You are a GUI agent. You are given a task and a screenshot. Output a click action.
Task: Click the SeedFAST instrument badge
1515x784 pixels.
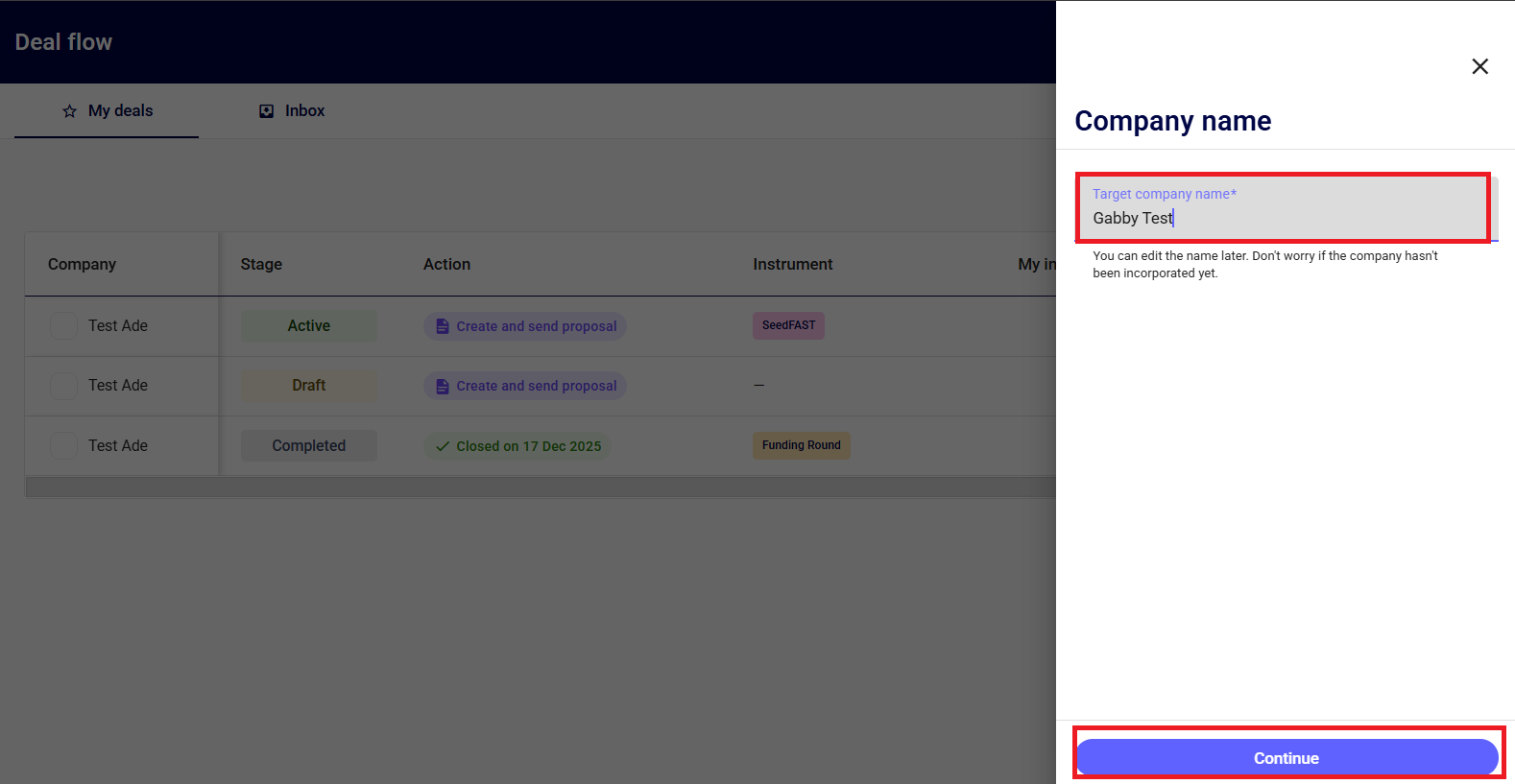(788, 325)
